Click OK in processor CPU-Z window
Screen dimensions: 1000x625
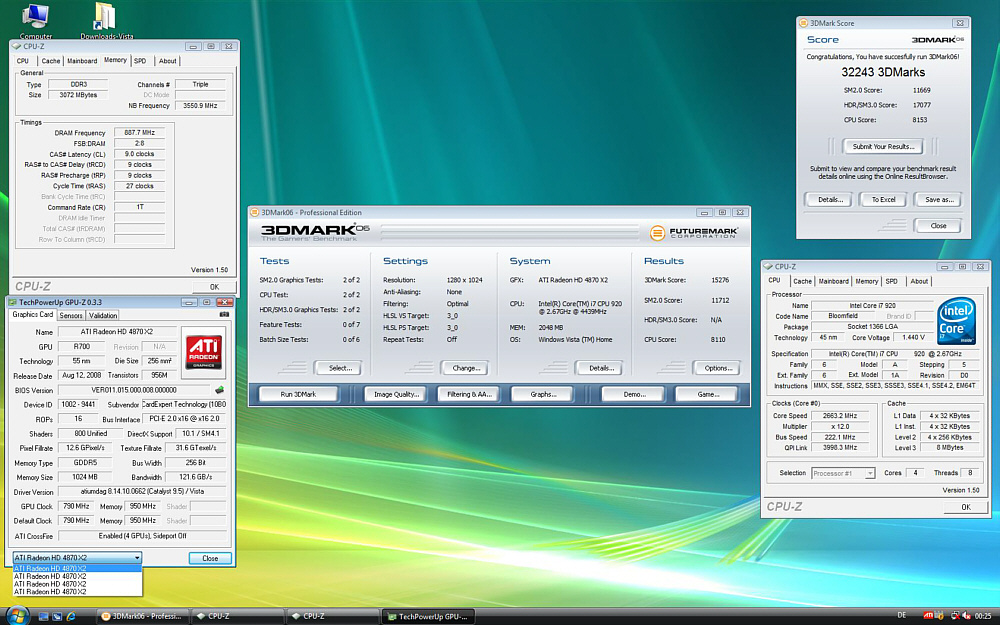tap(966, 507)
